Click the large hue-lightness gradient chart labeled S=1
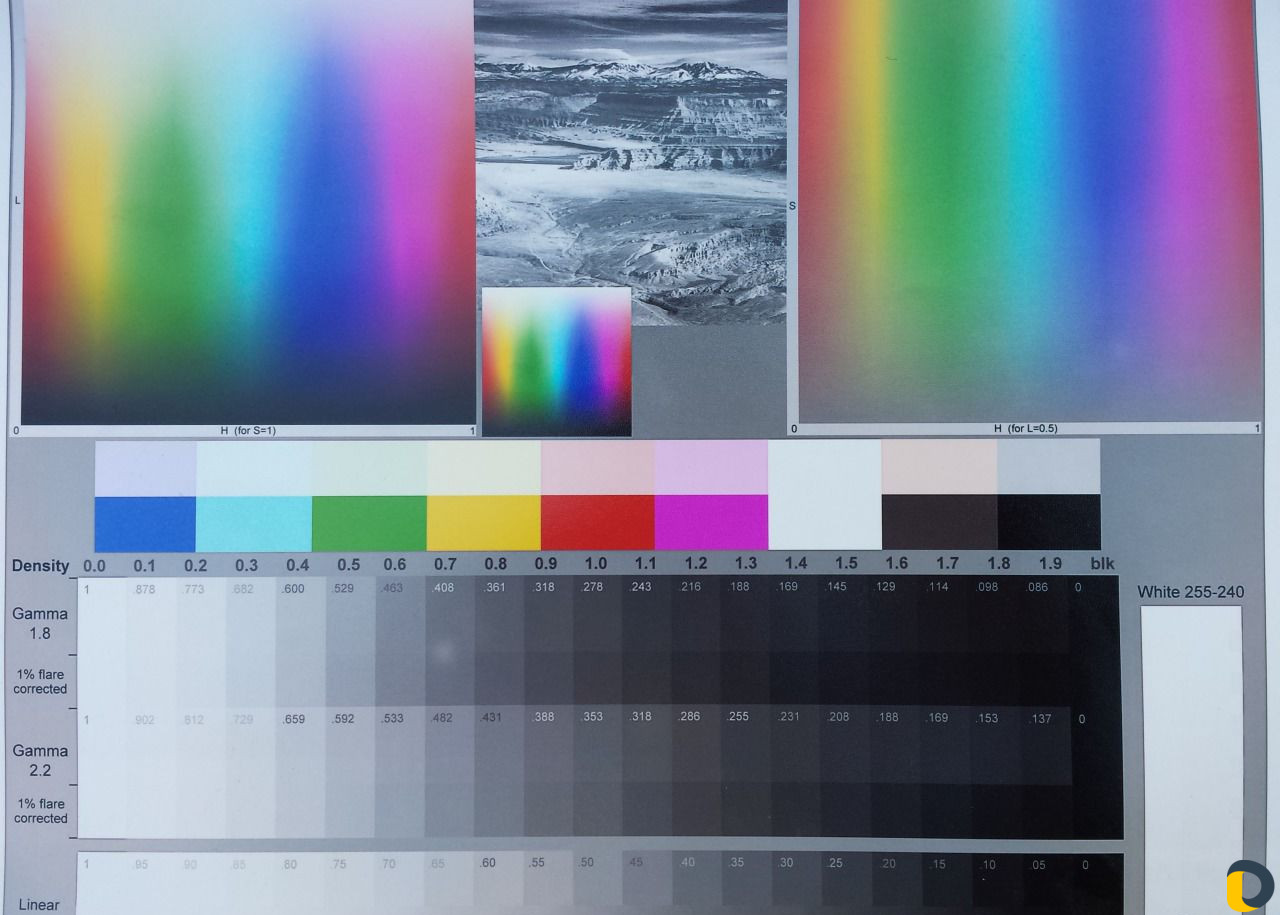 tap(248, 212)
